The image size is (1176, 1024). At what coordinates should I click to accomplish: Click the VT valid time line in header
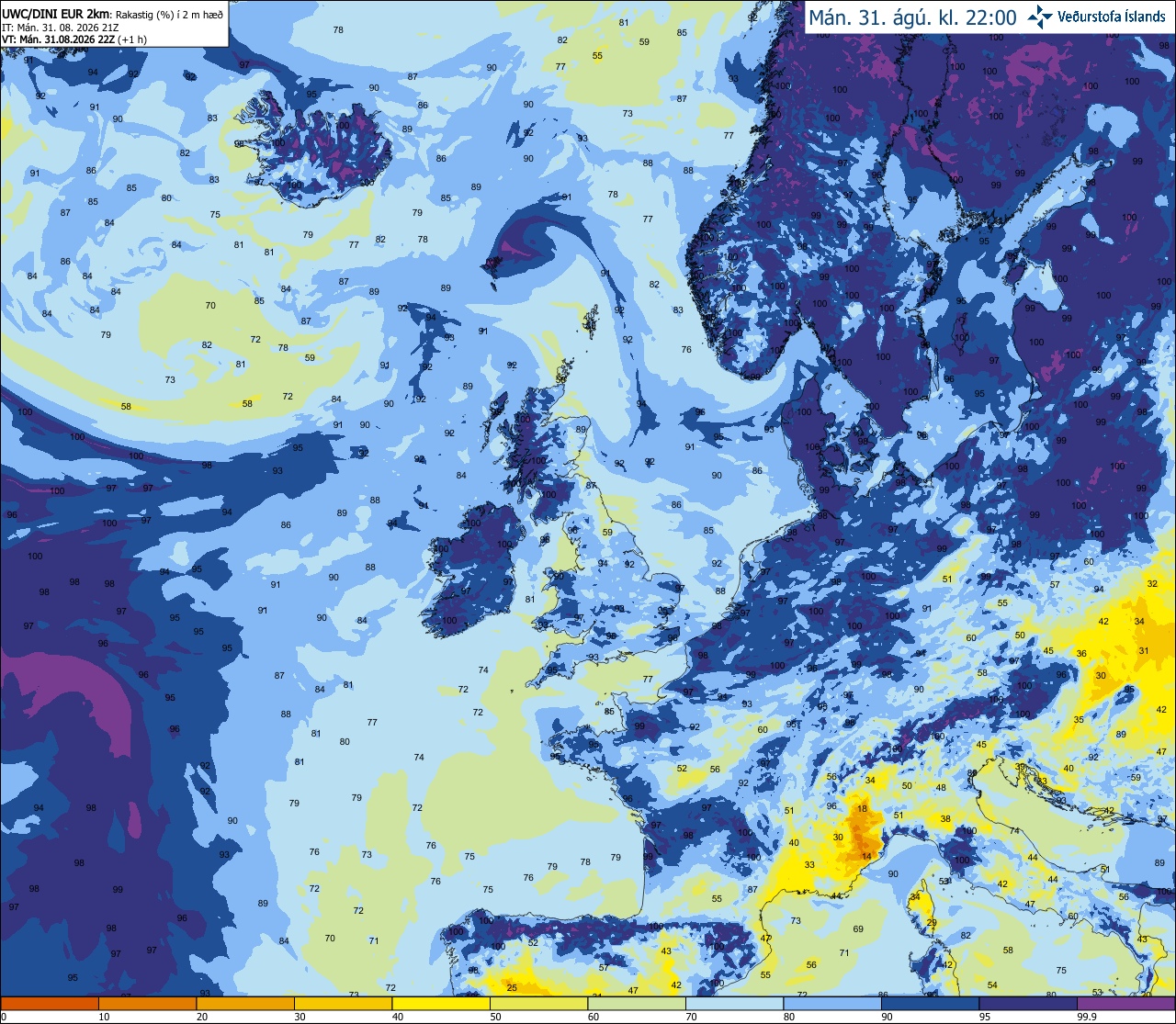point(78,39)
